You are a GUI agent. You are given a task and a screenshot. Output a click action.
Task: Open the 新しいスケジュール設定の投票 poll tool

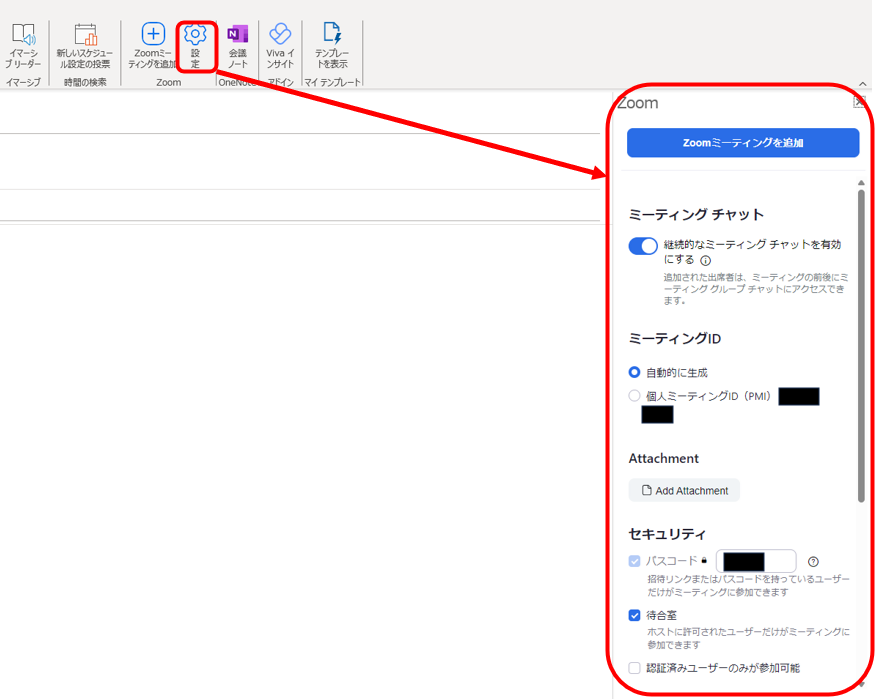[85, 46]
